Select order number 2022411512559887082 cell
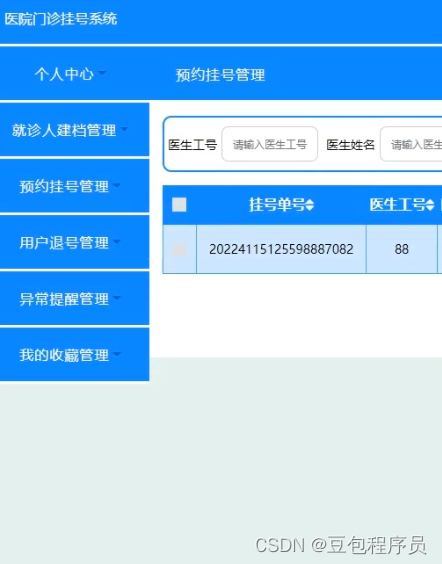 281,249
